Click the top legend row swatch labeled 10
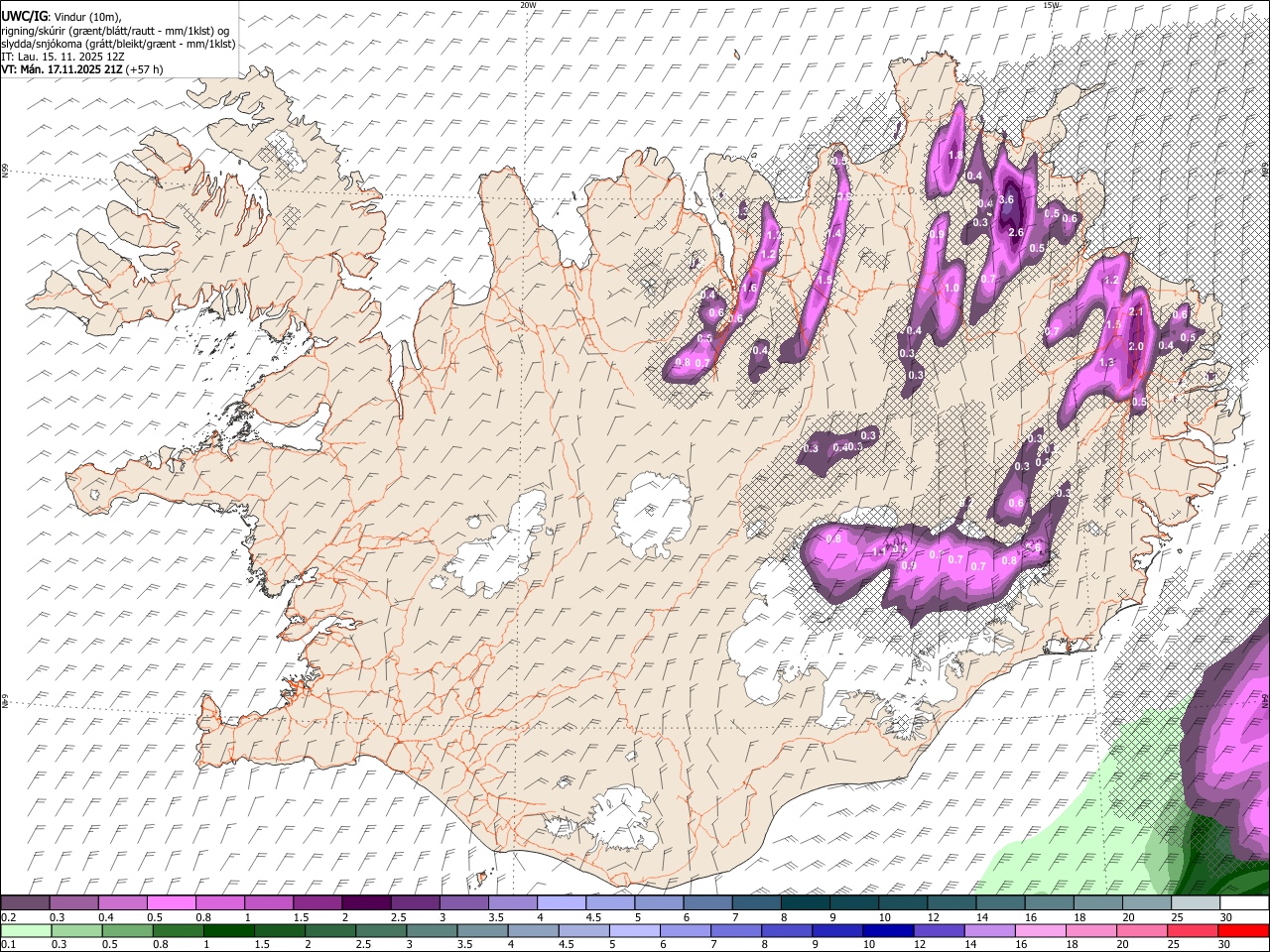The width and height of the screenshot is (1270, 952). click(x=904, y=902)
